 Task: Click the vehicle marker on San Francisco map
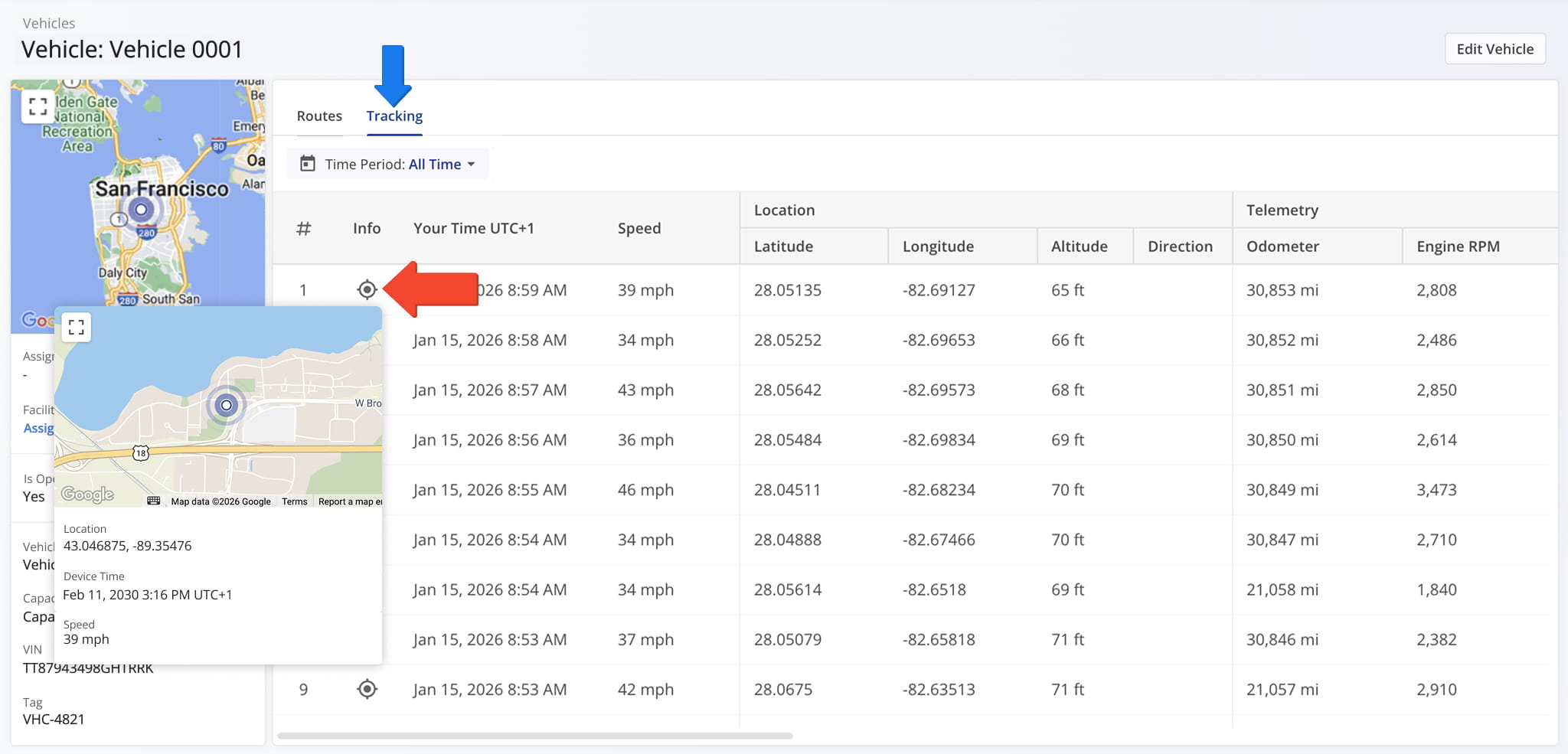(x=141, y=210)
